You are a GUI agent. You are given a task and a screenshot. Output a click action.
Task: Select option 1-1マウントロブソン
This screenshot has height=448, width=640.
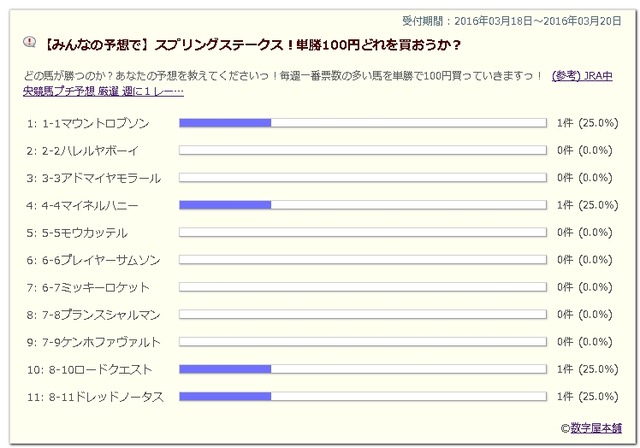click(x=97, y=123)
